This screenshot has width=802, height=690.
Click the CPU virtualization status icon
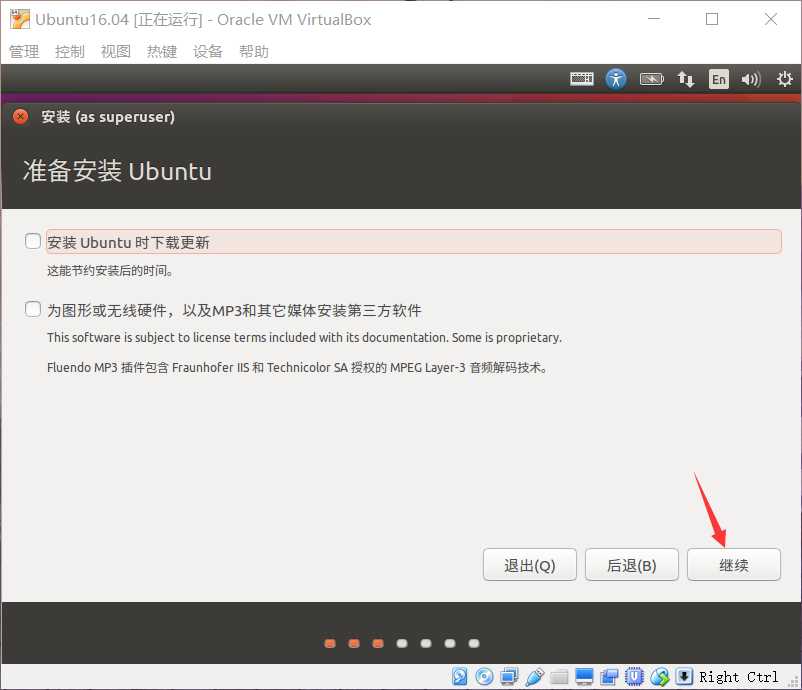[634, 676]
